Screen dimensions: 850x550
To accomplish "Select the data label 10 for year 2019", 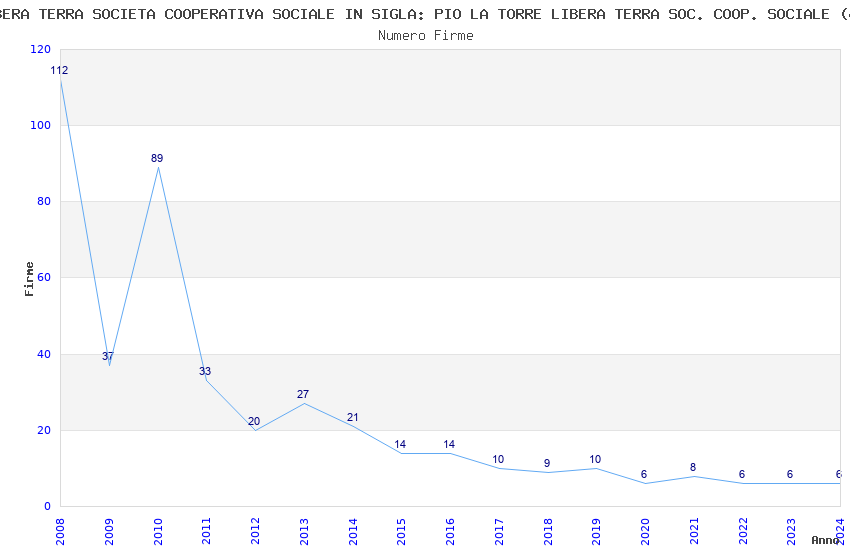I will [x=595, y=460].
